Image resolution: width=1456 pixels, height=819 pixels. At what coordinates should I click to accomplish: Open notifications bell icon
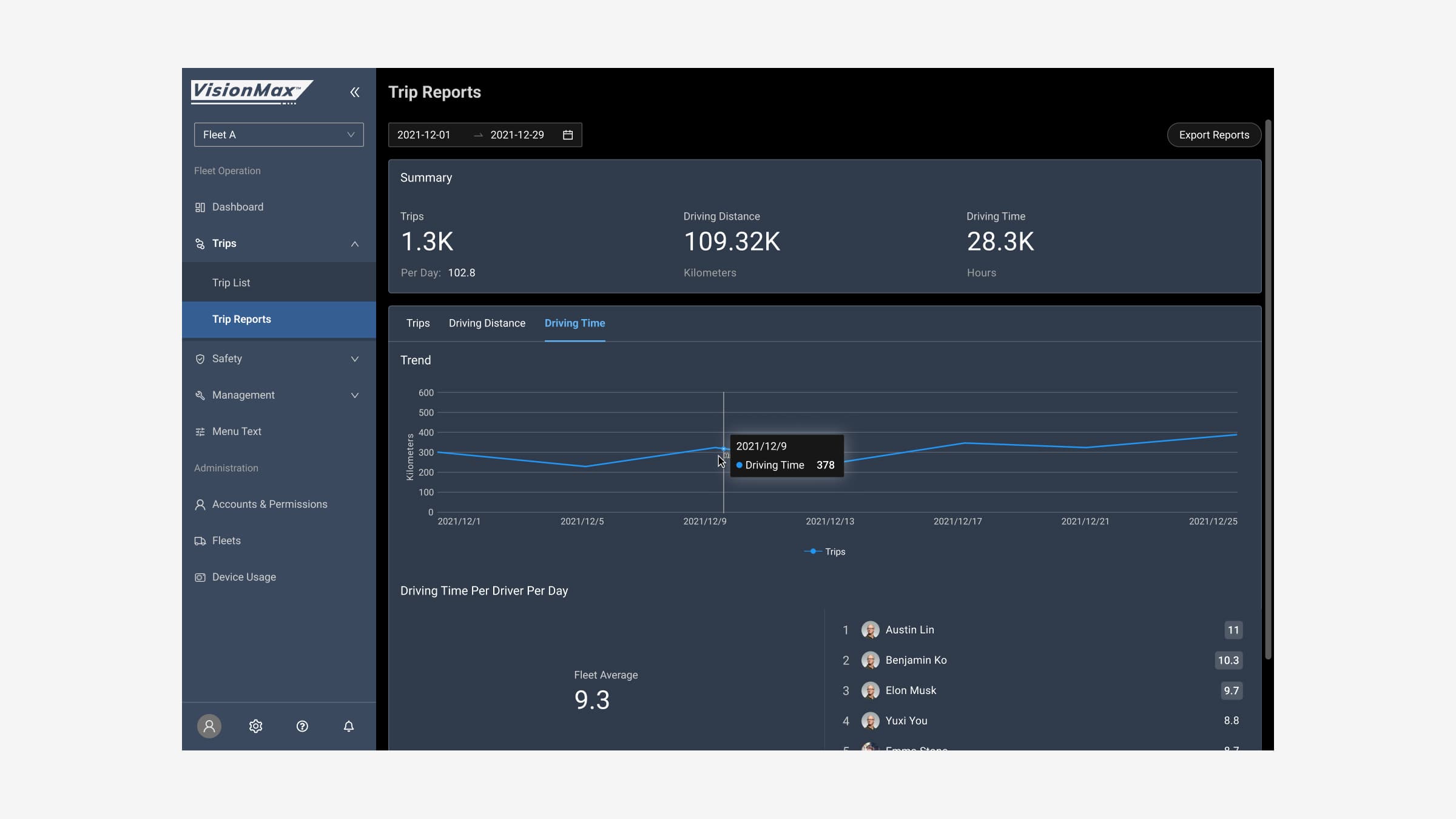(349, 726)
